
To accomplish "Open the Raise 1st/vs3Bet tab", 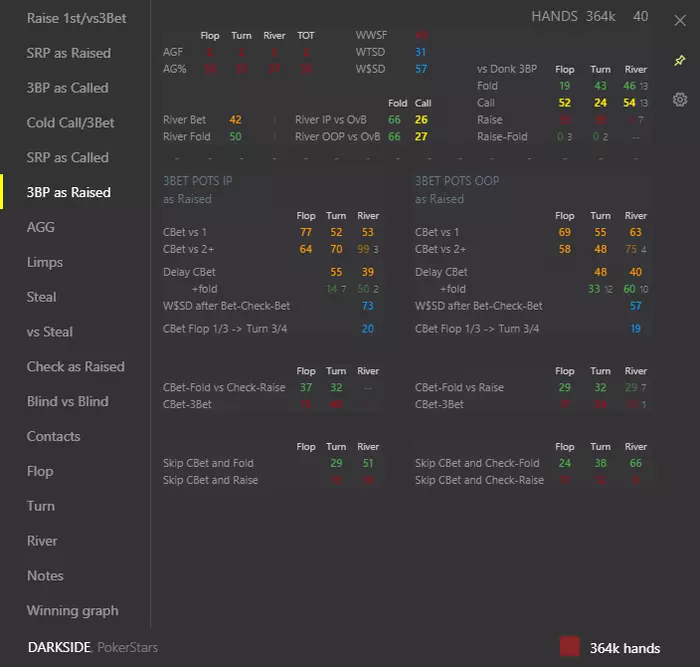I will pos(76,18).
